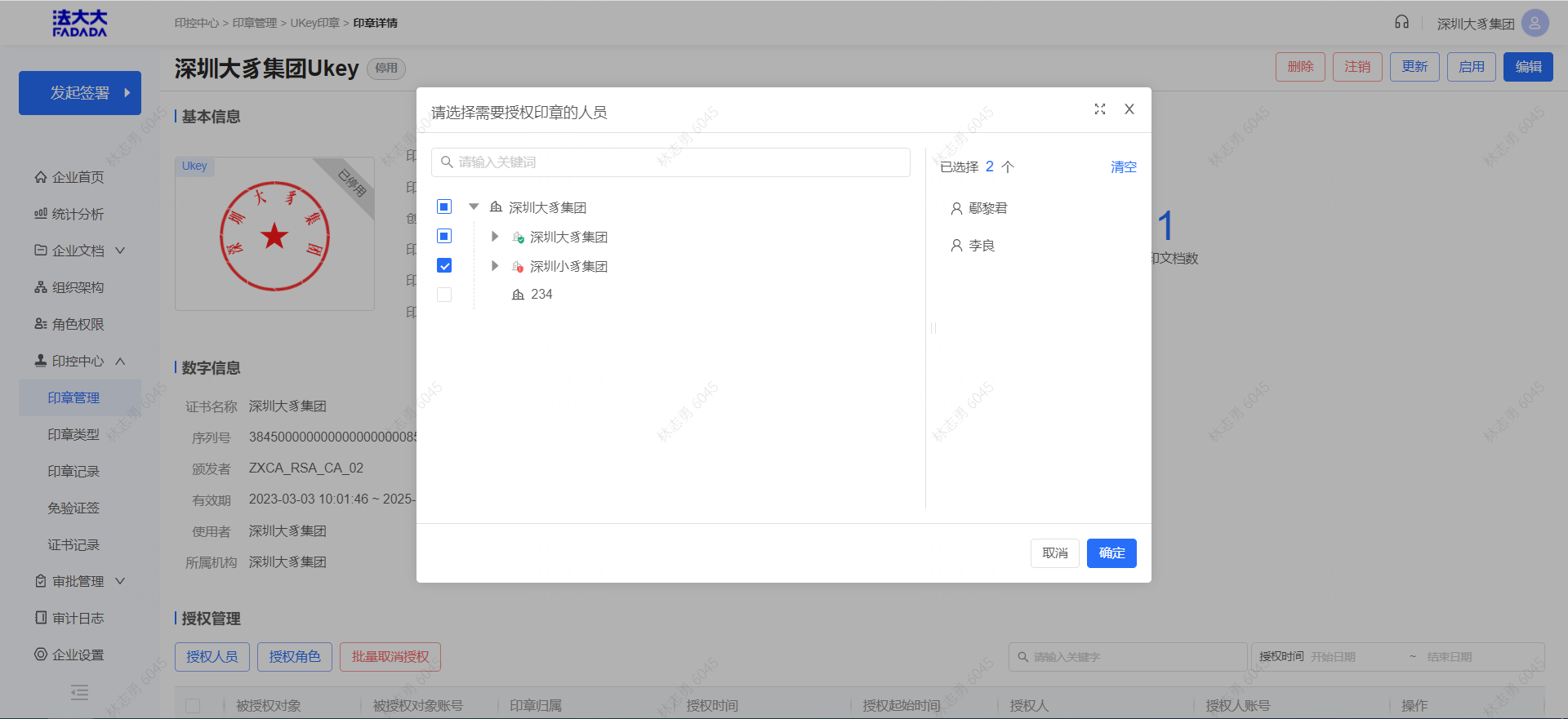
Task: Collapse sidebar with bottom menu icon
Action: pos(79,693)
